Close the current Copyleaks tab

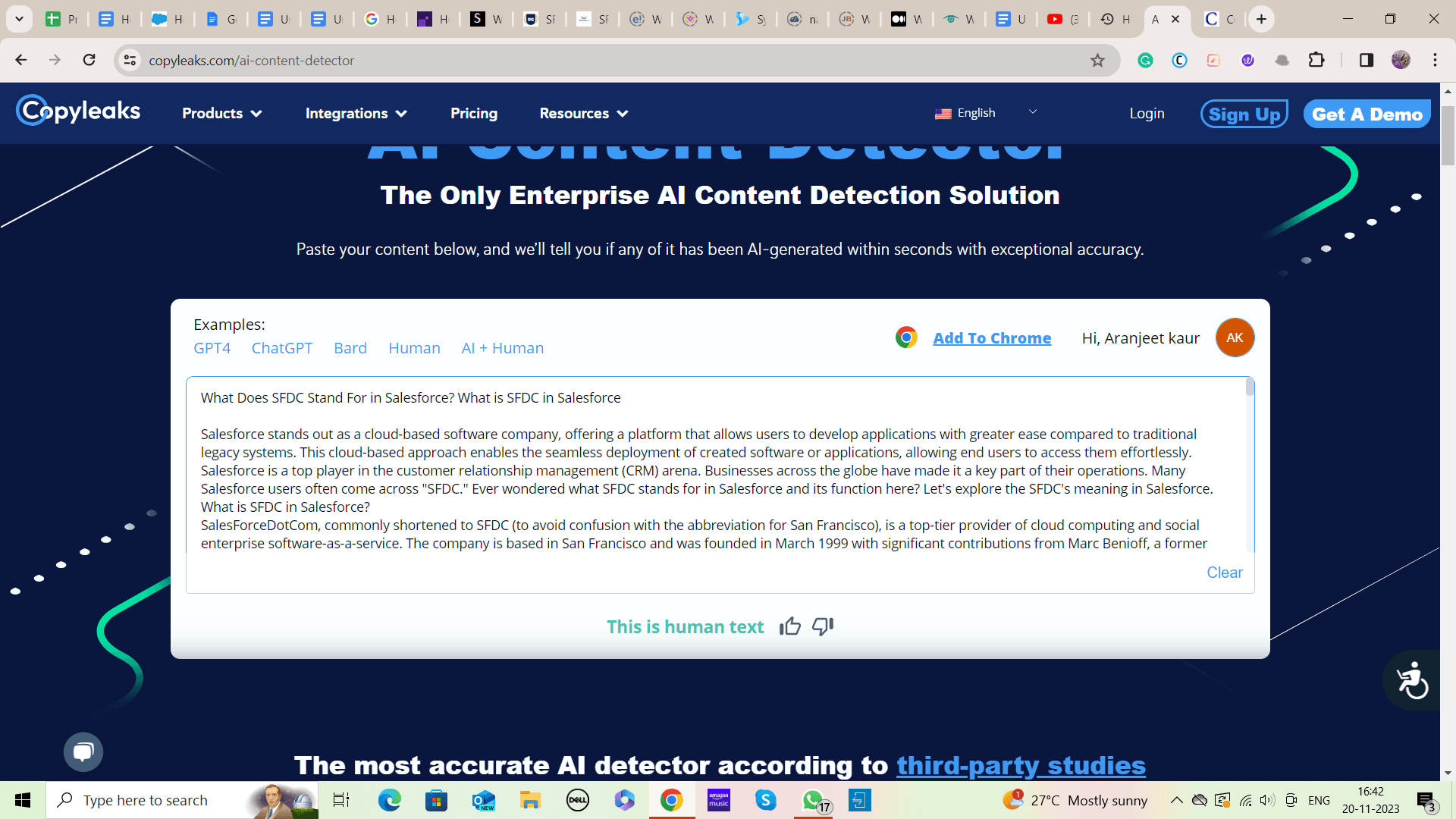(x=1175, y=19)
